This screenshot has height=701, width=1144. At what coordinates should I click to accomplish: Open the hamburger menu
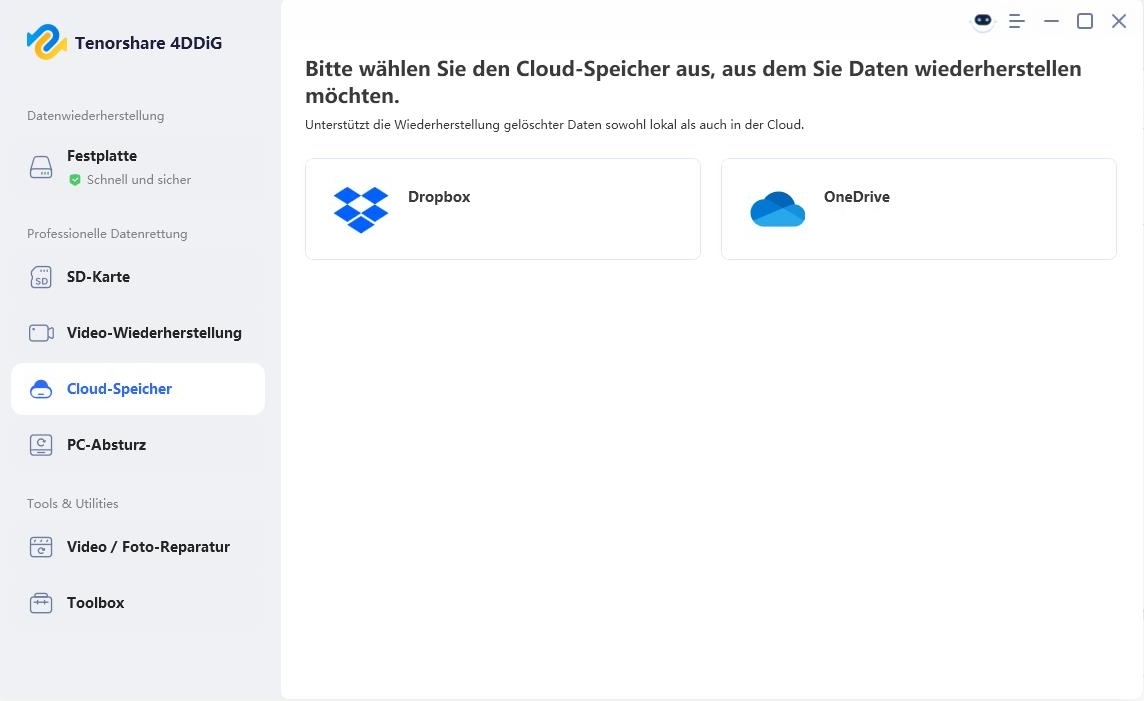(x=1016, y=20)
